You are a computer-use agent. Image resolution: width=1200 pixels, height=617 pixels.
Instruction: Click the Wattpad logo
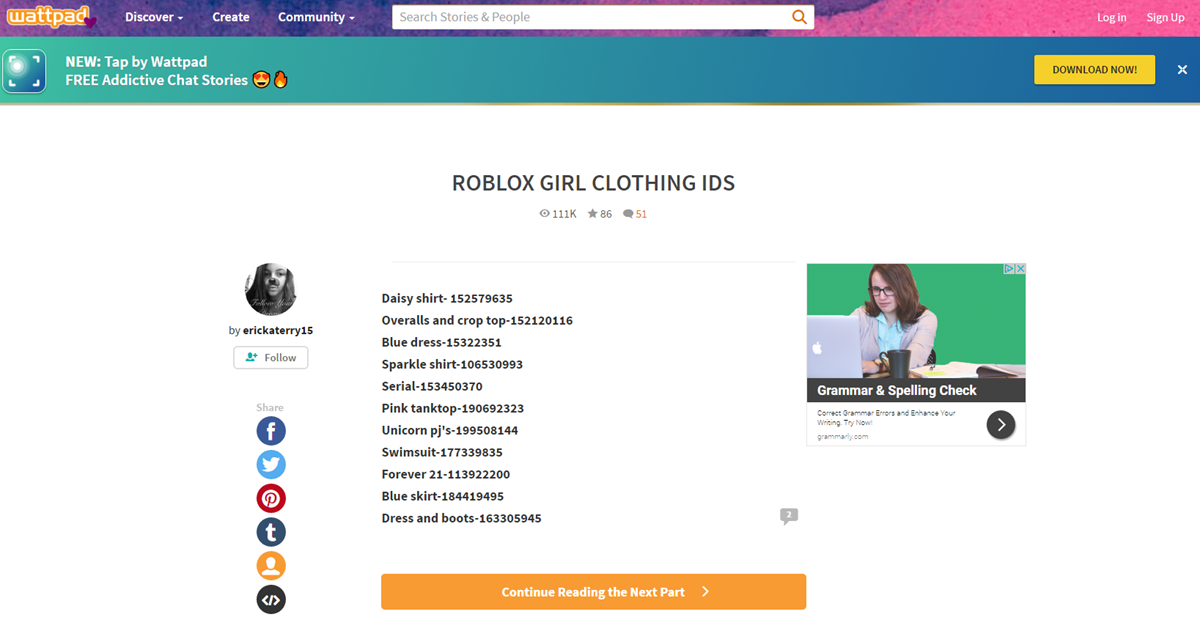(x=52, y=17)
